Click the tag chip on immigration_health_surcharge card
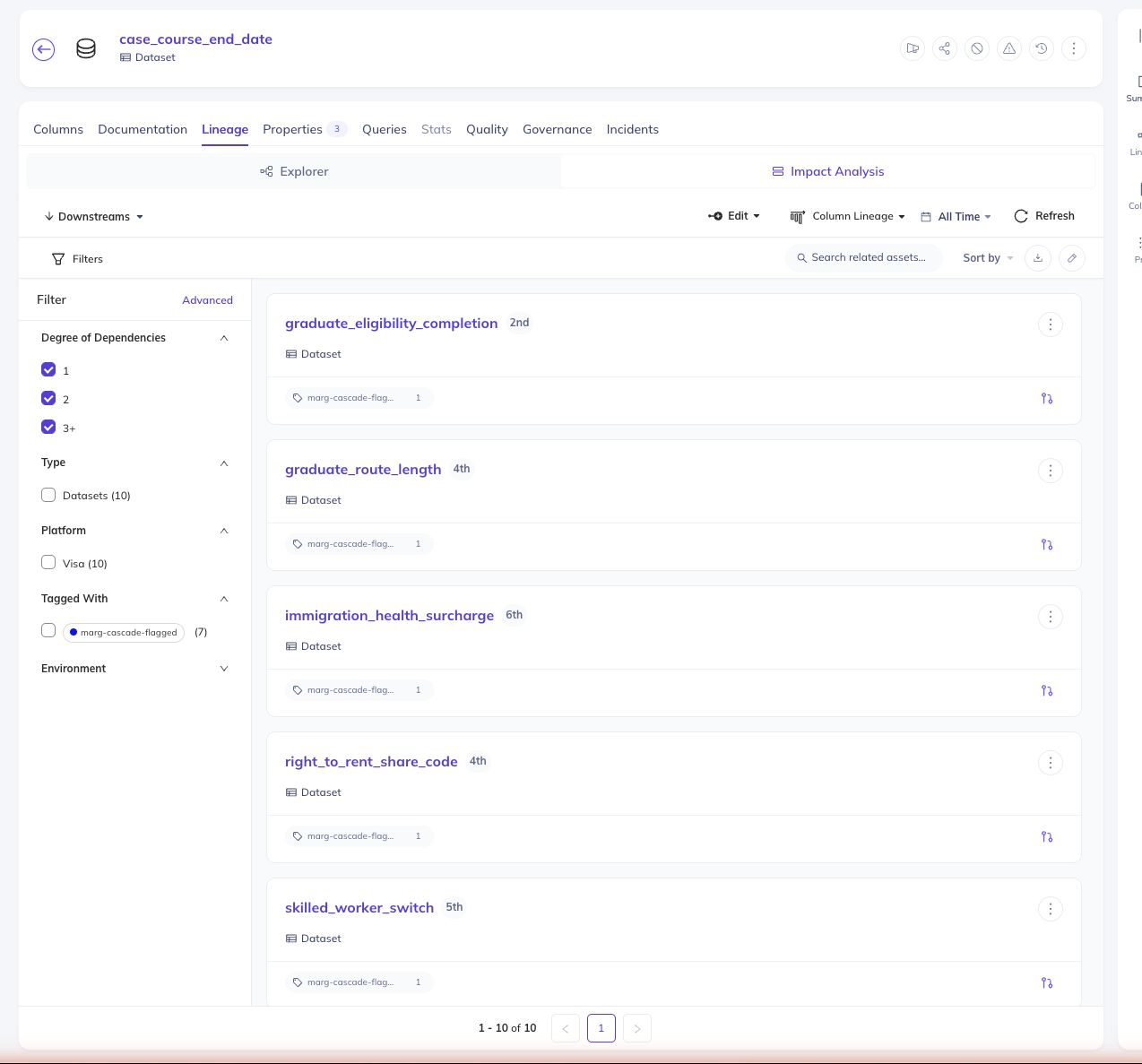 (x=359, y=690)
